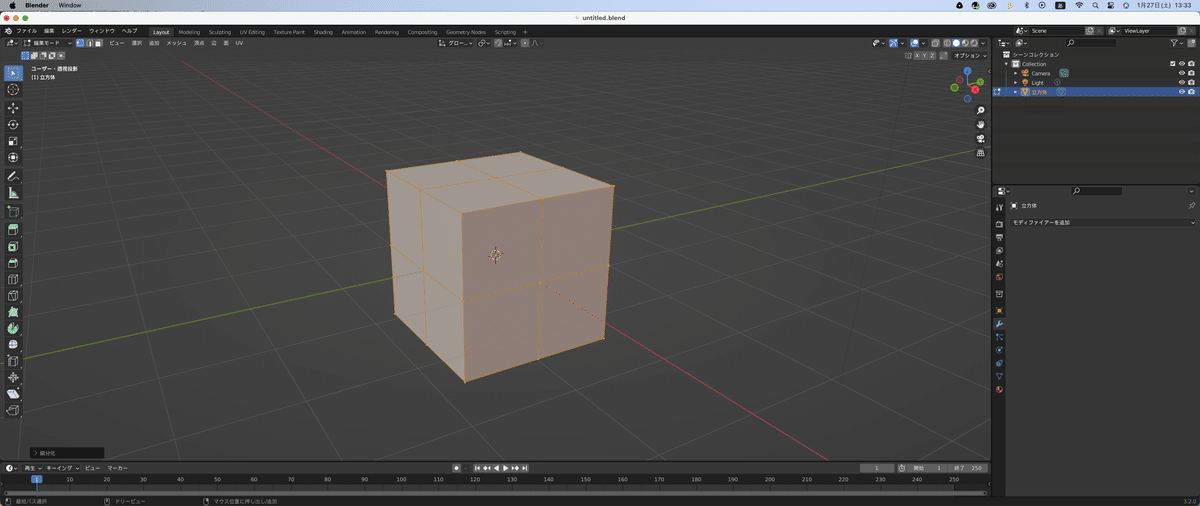Hide the Light object in viewport

(1181, 82)
